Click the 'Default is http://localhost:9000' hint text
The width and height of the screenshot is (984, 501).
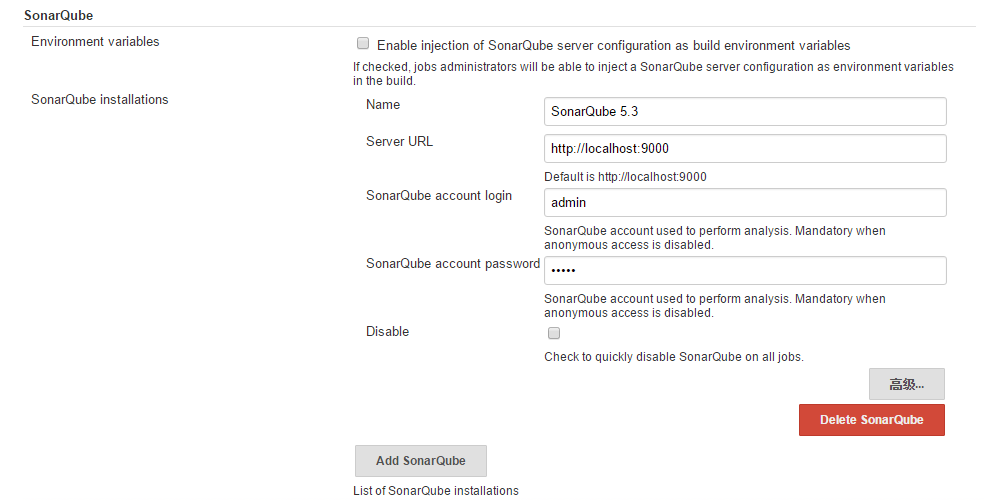pyautogui.click(x=625, y=177)
